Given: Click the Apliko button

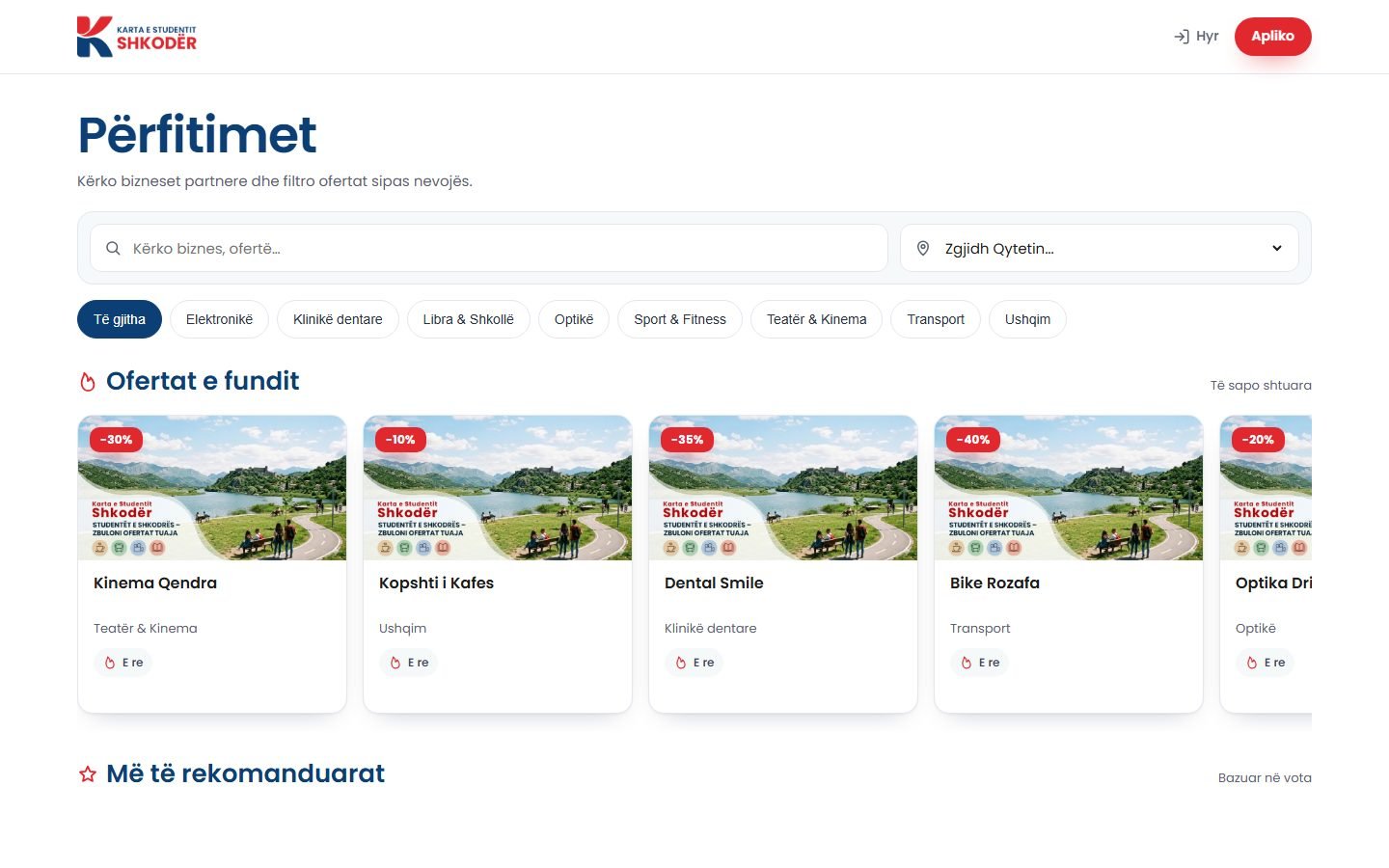Looking at the screenshot, I should pos(1273,37).
